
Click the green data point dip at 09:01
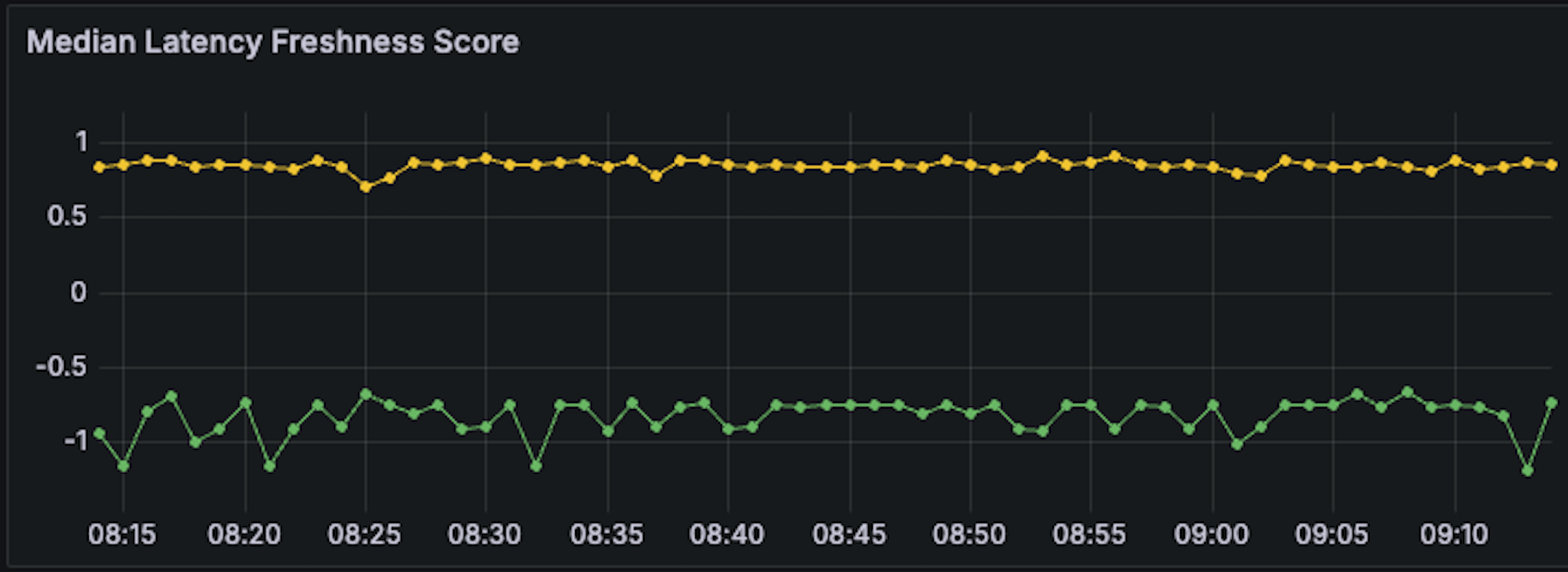(x=1237, y=444)
